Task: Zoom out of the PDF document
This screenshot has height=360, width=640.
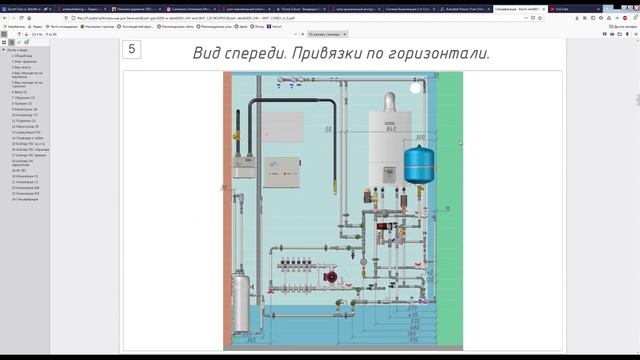Action: pos(295,34)
